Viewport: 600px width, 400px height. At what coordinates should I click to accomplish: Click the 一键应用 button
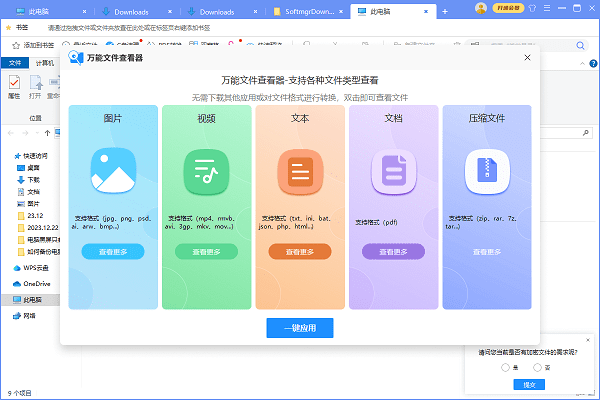(299, 328)
